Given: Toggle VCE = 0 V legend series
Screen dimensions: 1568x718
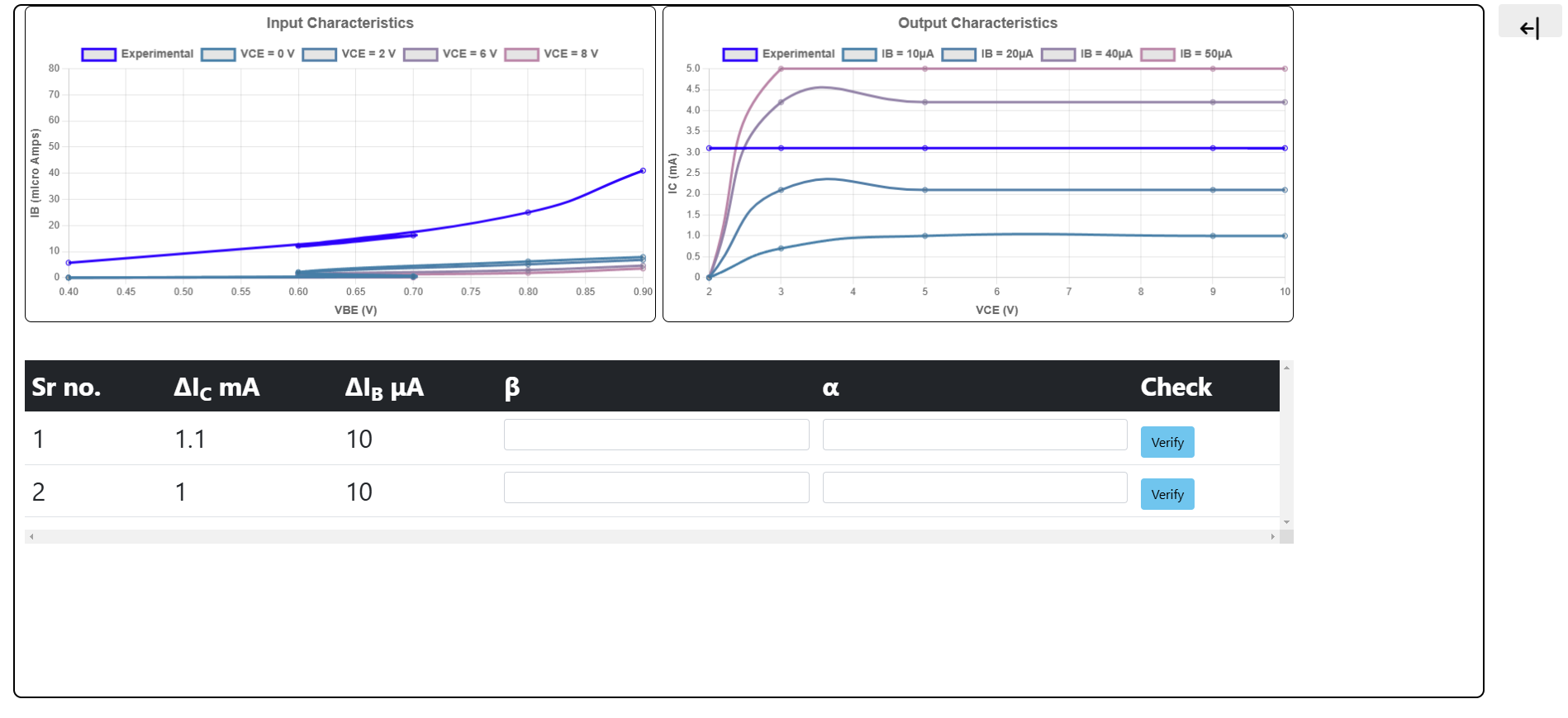Looking at the screenshot, I should [248, 55].
